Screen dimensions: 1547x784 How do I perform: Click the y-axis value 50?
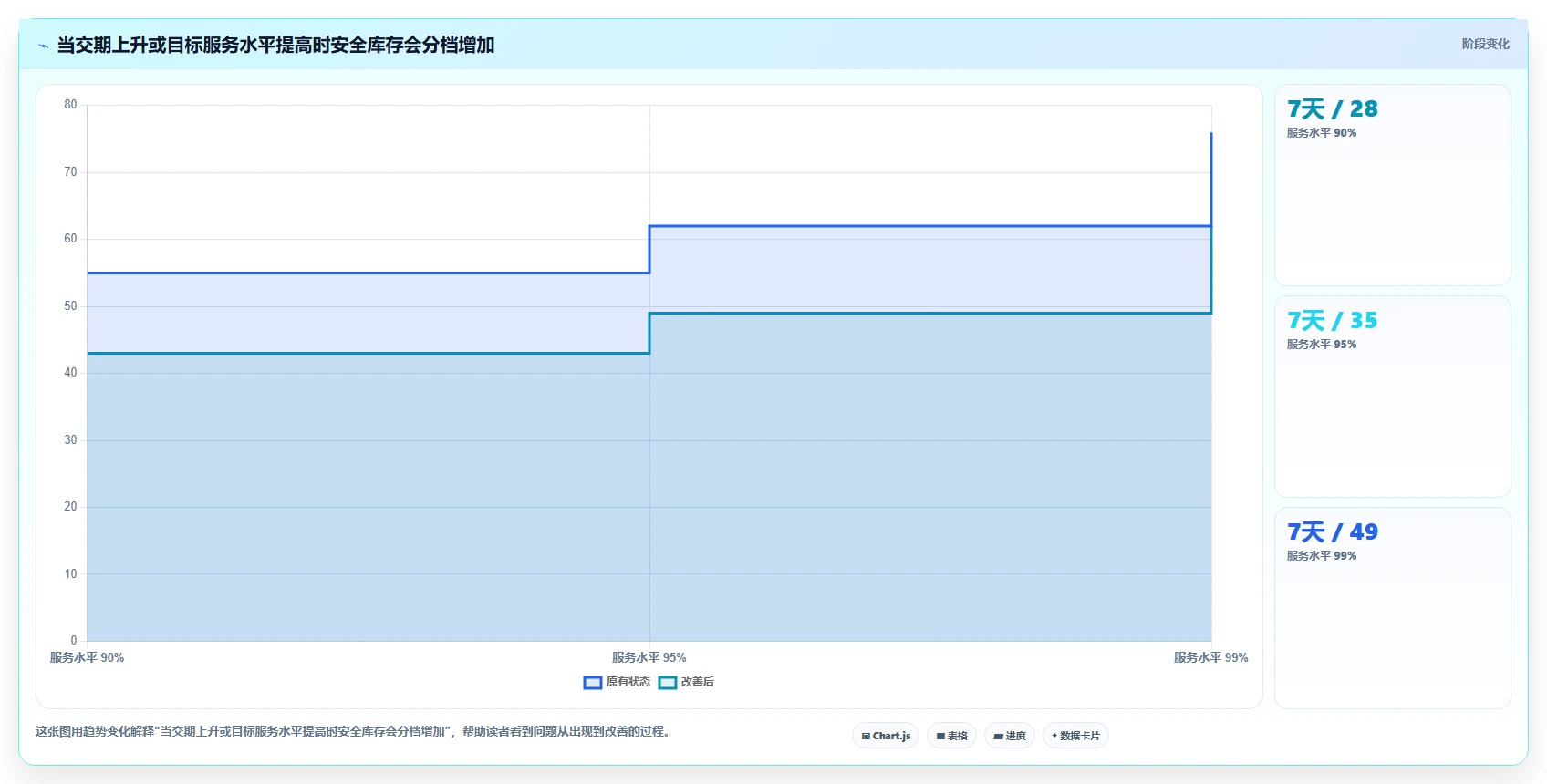(70, 306)
